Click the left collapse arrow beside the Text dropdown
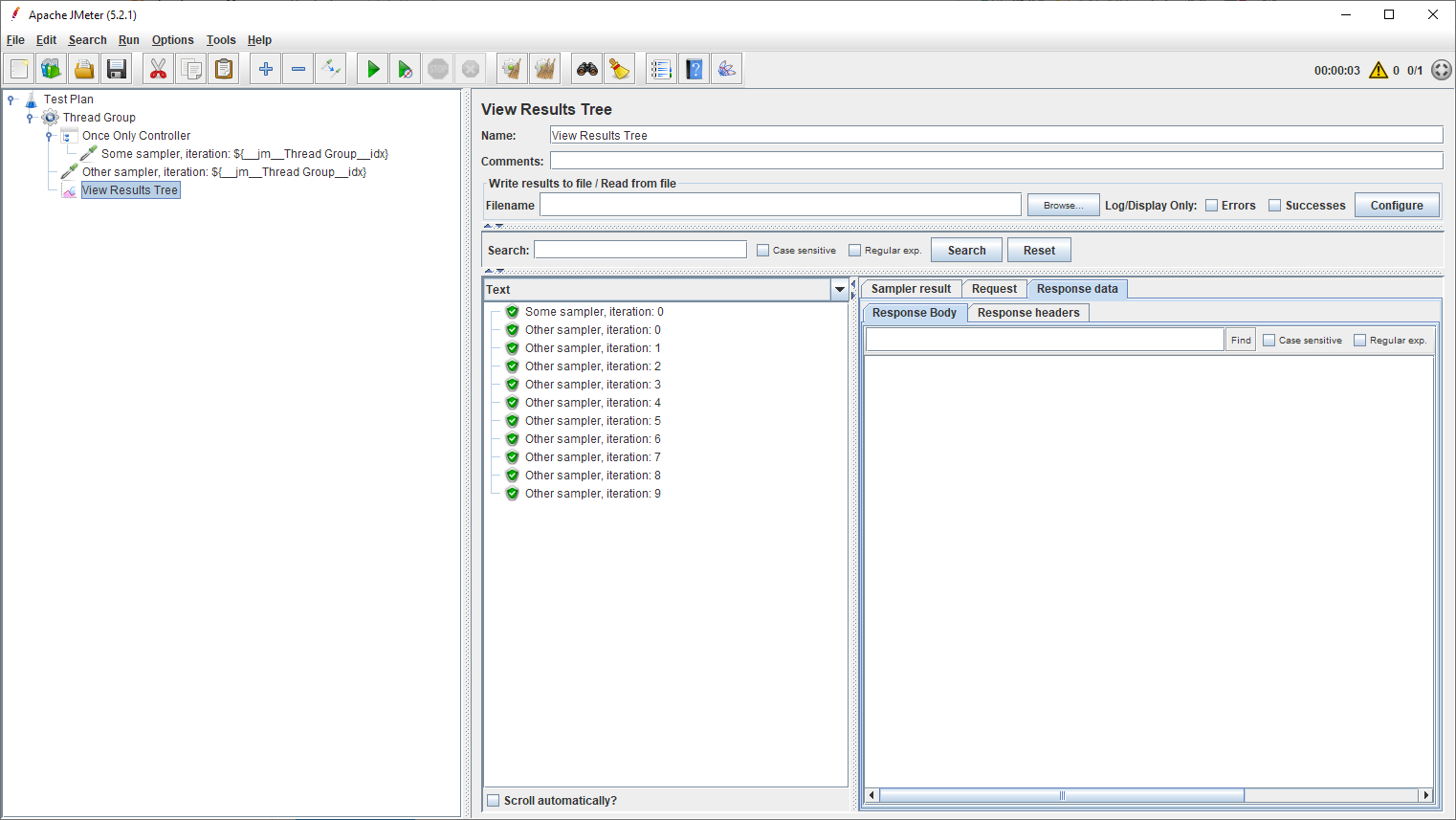 853,284
